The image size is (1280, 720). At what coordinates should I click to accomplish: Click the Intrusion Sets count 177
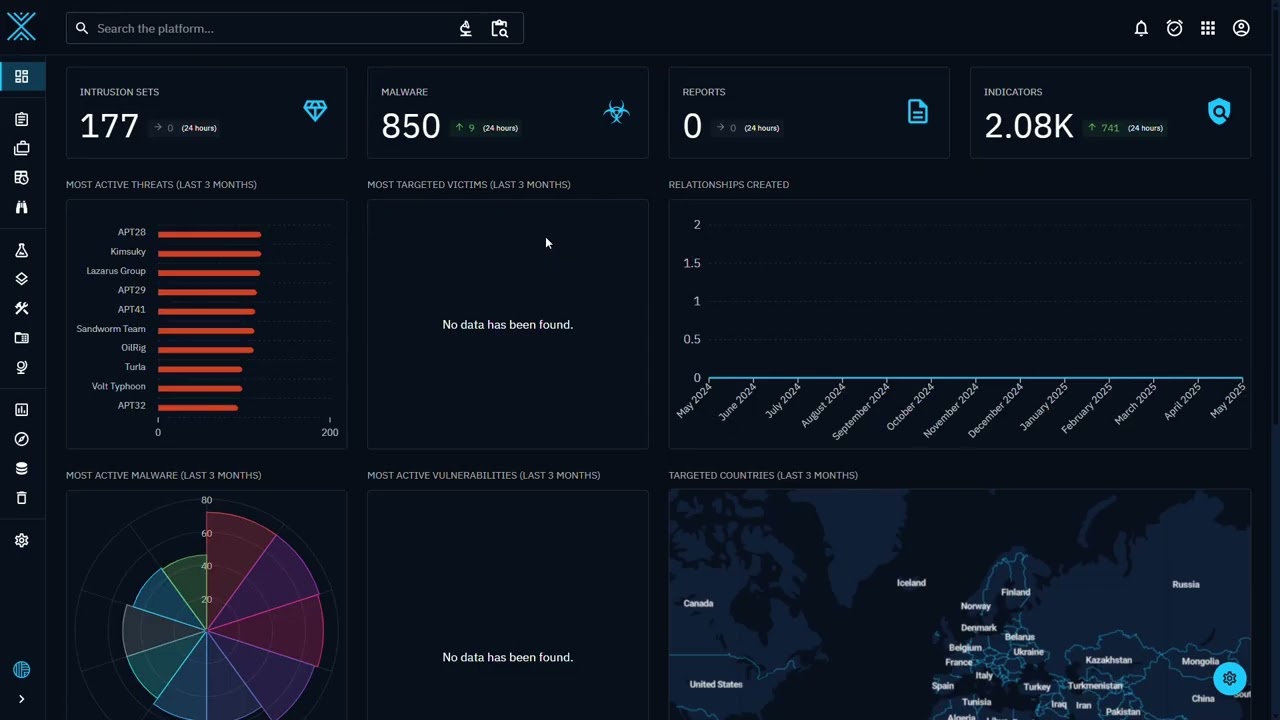[109, 126]
